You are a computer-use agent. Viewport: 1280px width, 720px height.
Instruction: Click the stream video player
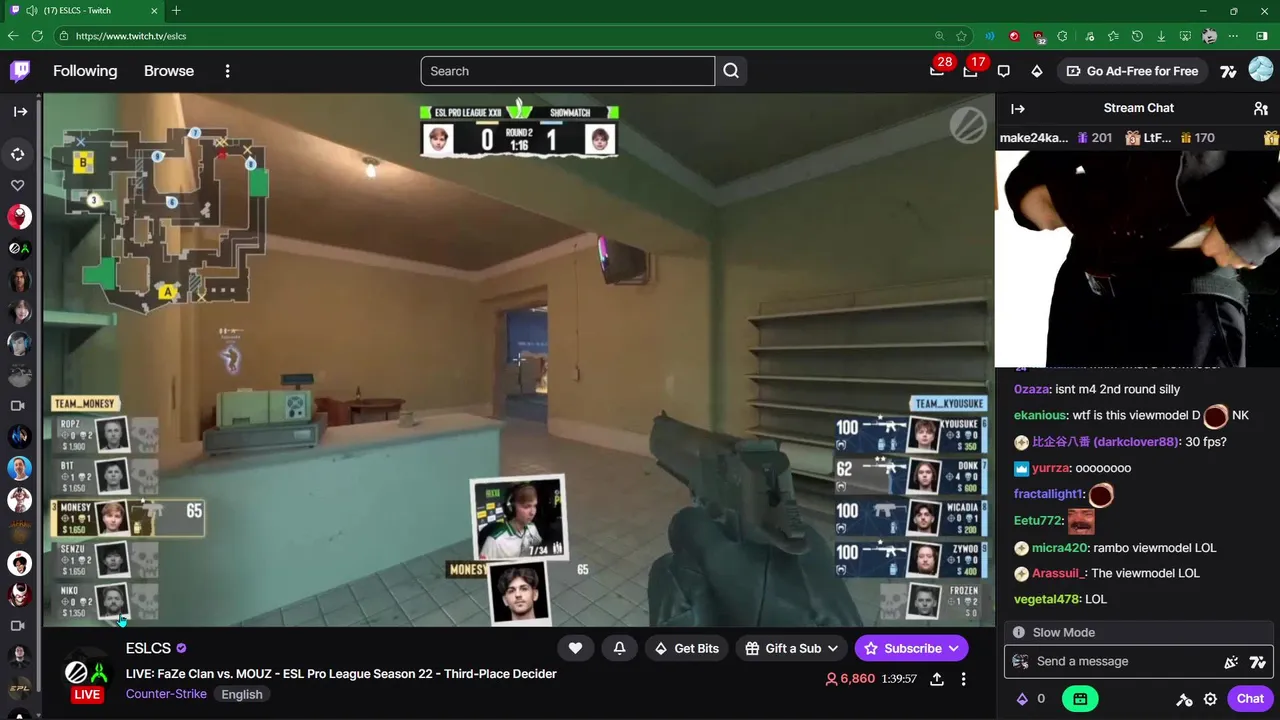coord(519,360)
